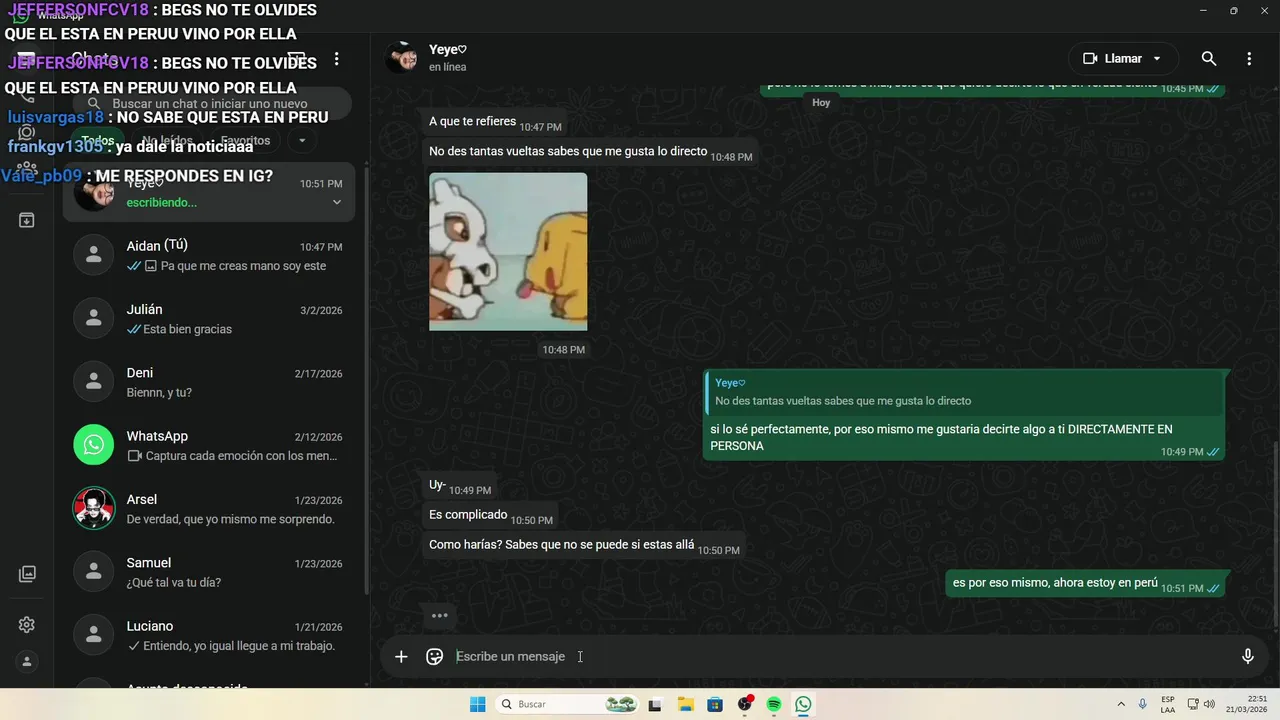Open File Explorer from the taskbar
Screen dimensions: 1280x720
click(x=685, y=705)
